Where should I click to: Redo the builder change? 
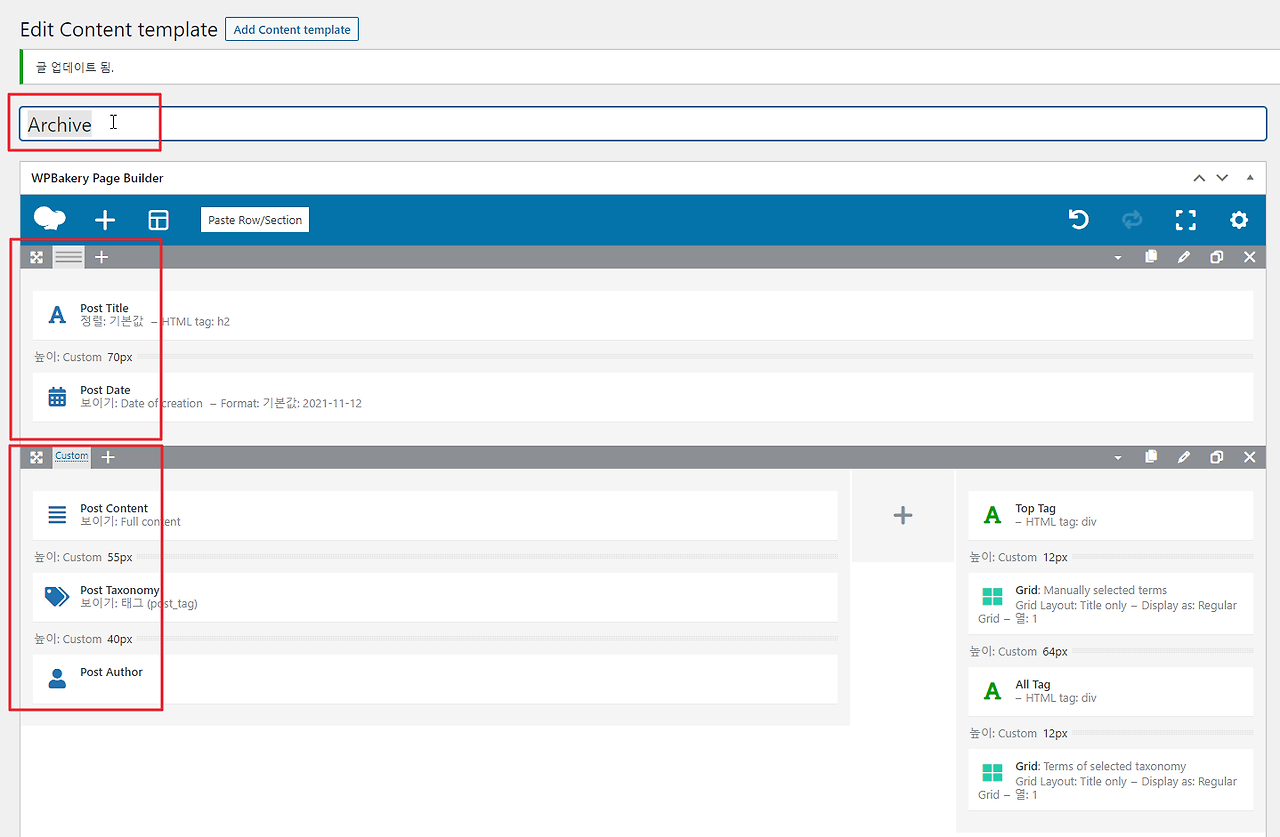1132,220
